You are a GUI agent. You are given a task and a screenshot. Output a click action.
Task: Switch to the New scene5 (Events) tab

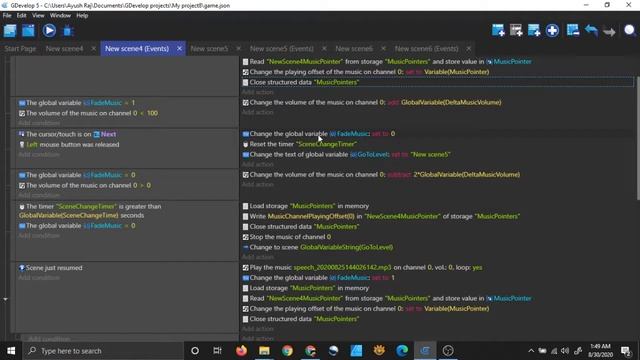click(x=282, y=49)
